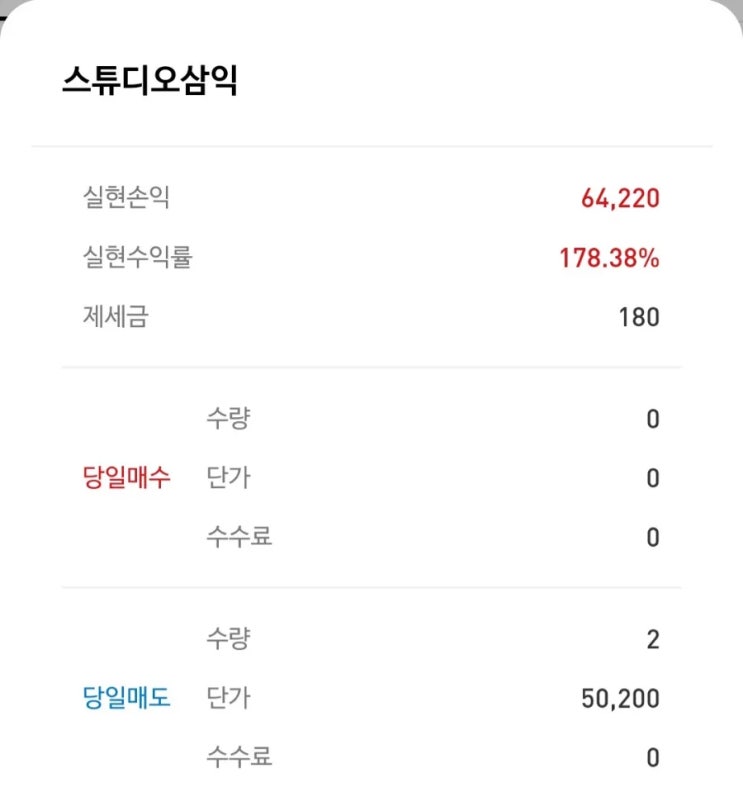This screenshot has height=806, width=743.
Task: Select the 실현수익률 label
Action: (137, 258)
